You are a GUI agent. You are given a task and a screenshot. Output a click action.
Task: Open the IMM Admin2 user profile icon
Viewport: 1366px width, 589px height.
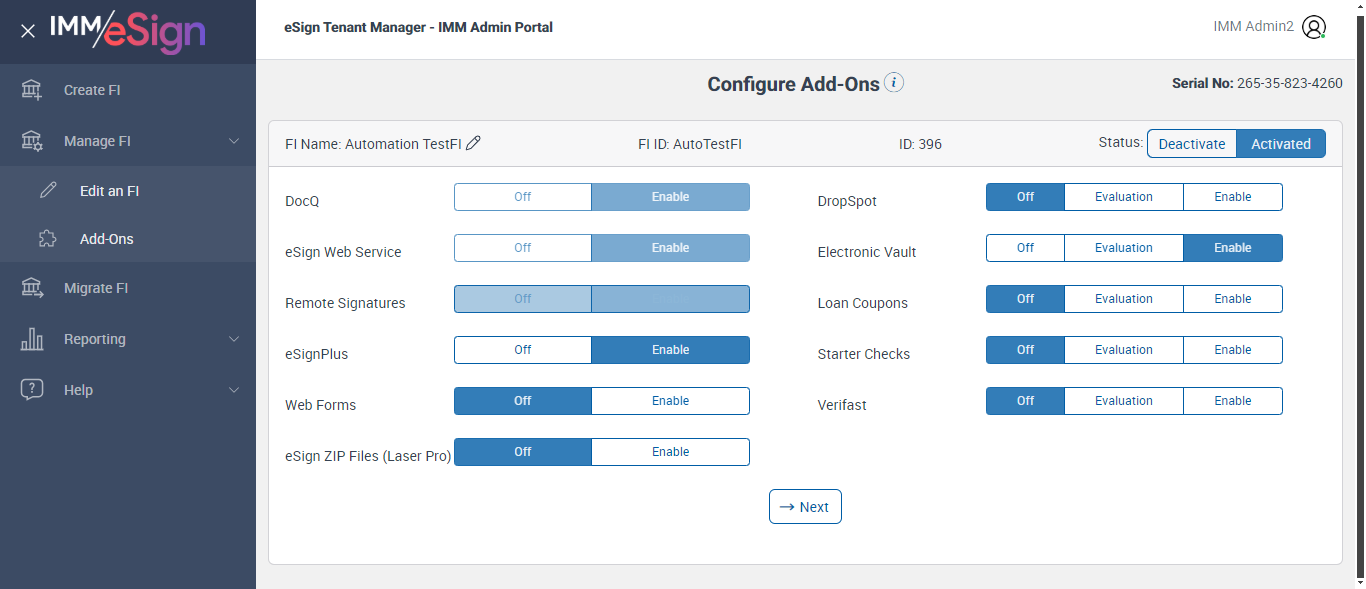(1314, 27)
